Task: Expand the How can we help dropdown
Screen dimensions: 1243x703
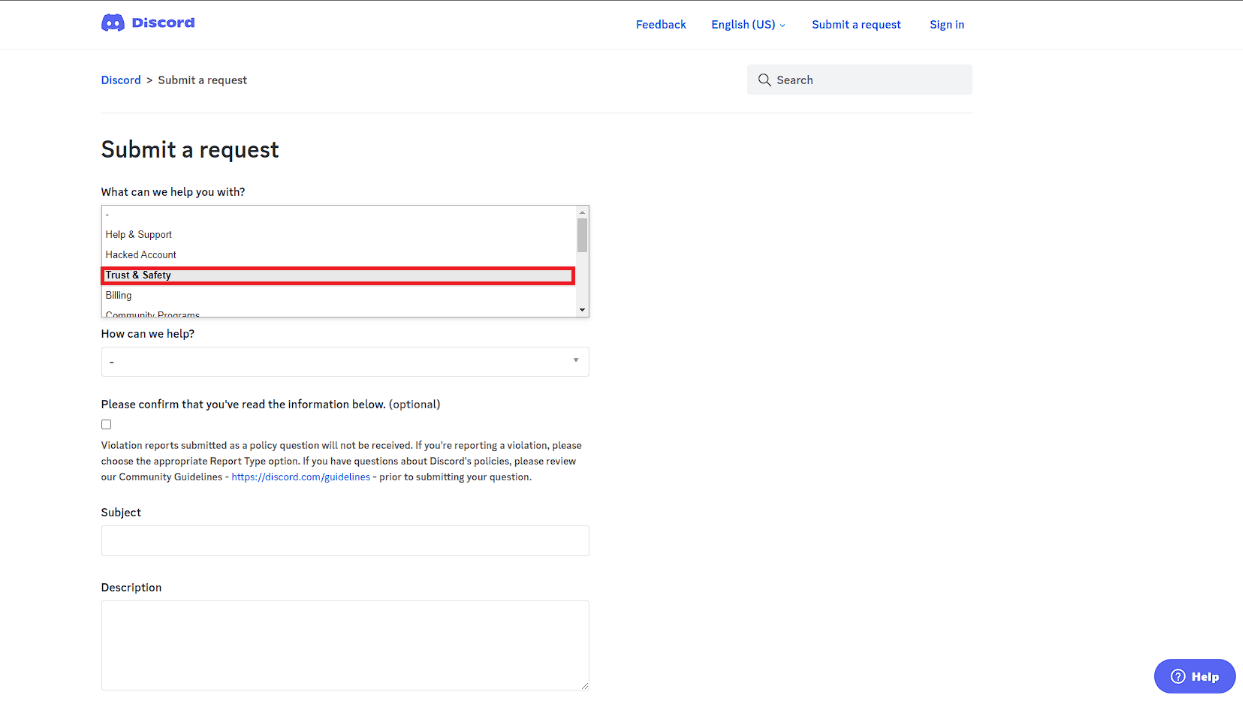Action: click(345, 361)
